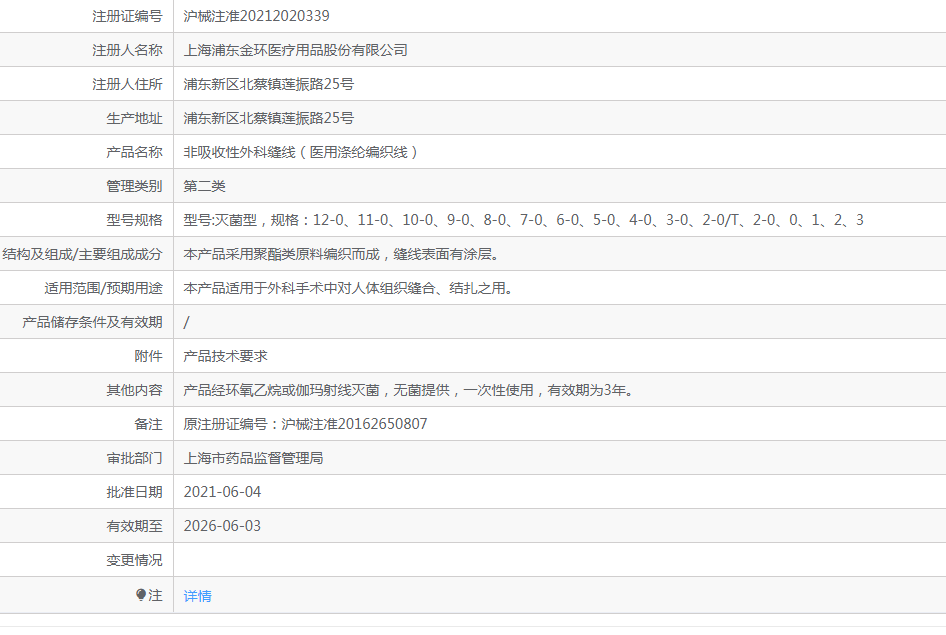Select product name 非吸收性外科缝线(医用涤纶编织线)
This screenshot has width=946, height=635.
(300, 152)
